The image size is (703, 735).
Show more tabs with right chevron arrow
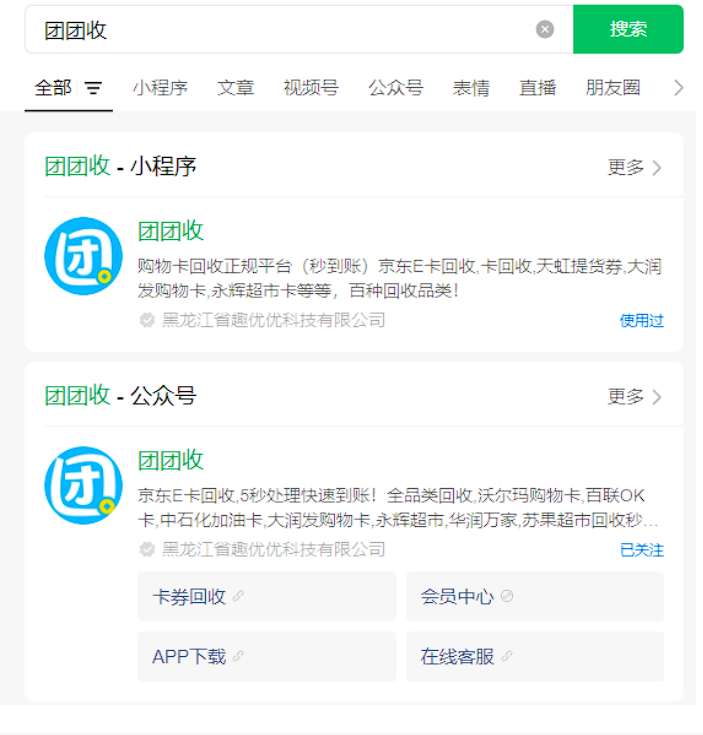pos(678,88)
